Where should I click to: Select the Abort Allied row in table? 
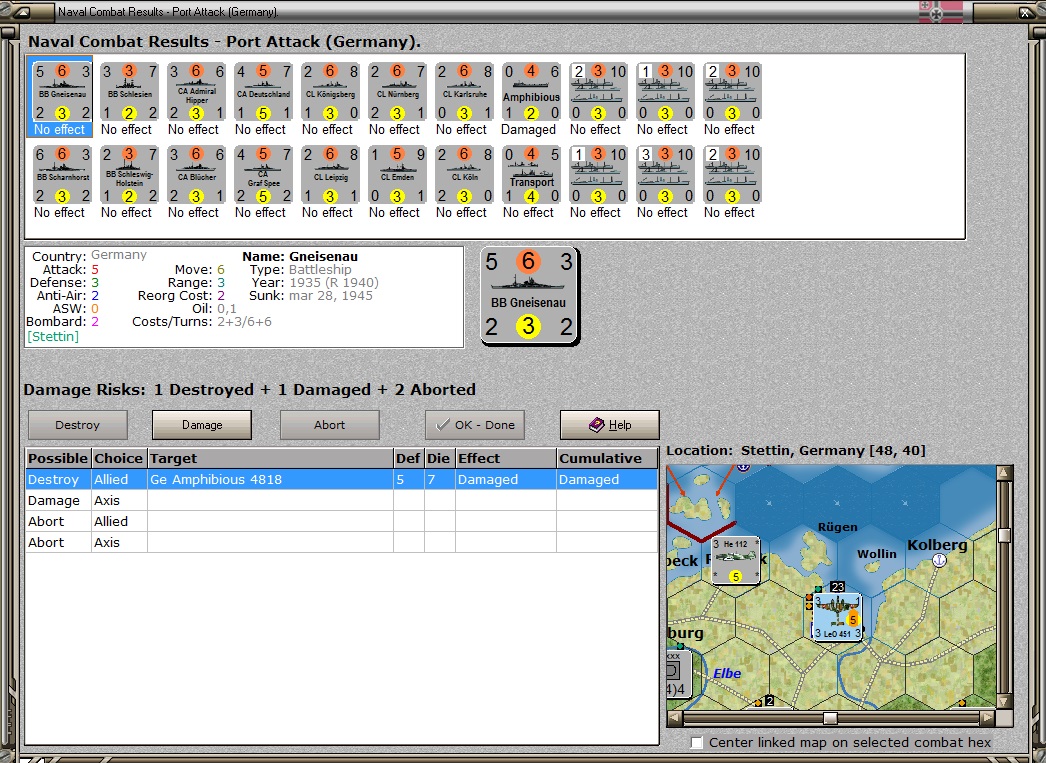342,522
